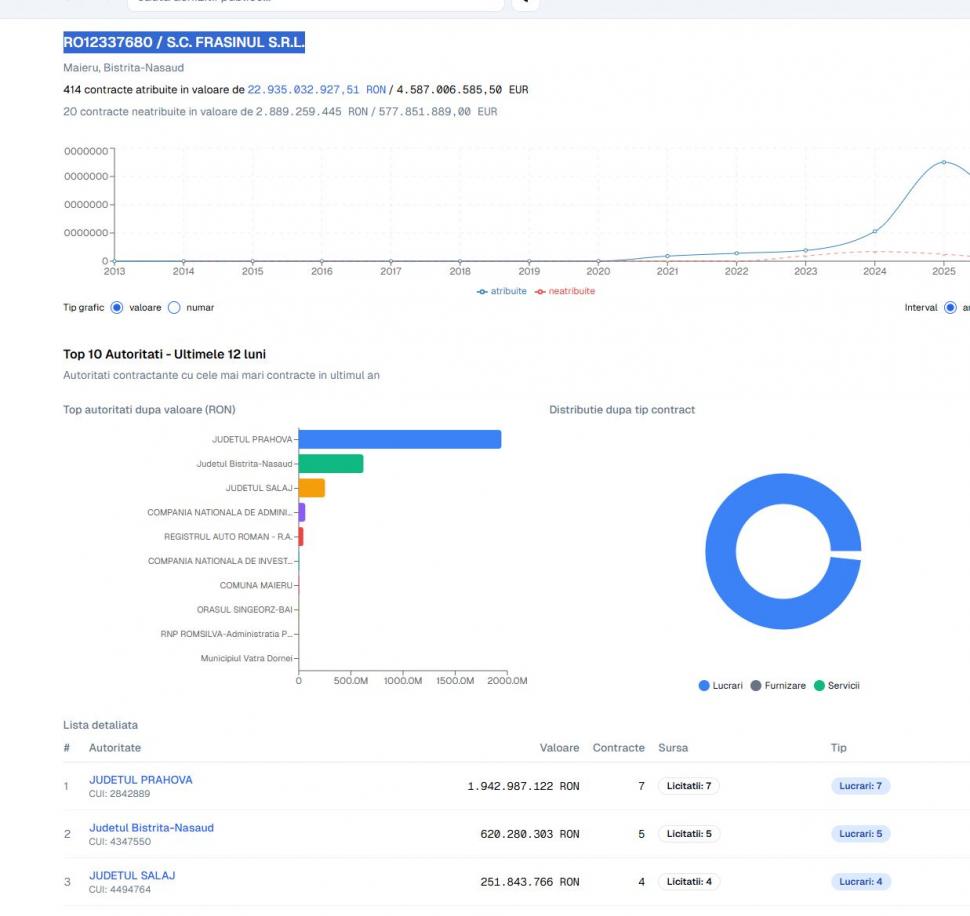The image size is (970, 916).
Task: Open the Judetul Bistrita-Nasaud authority link
Action: click(x=151, y=828)
